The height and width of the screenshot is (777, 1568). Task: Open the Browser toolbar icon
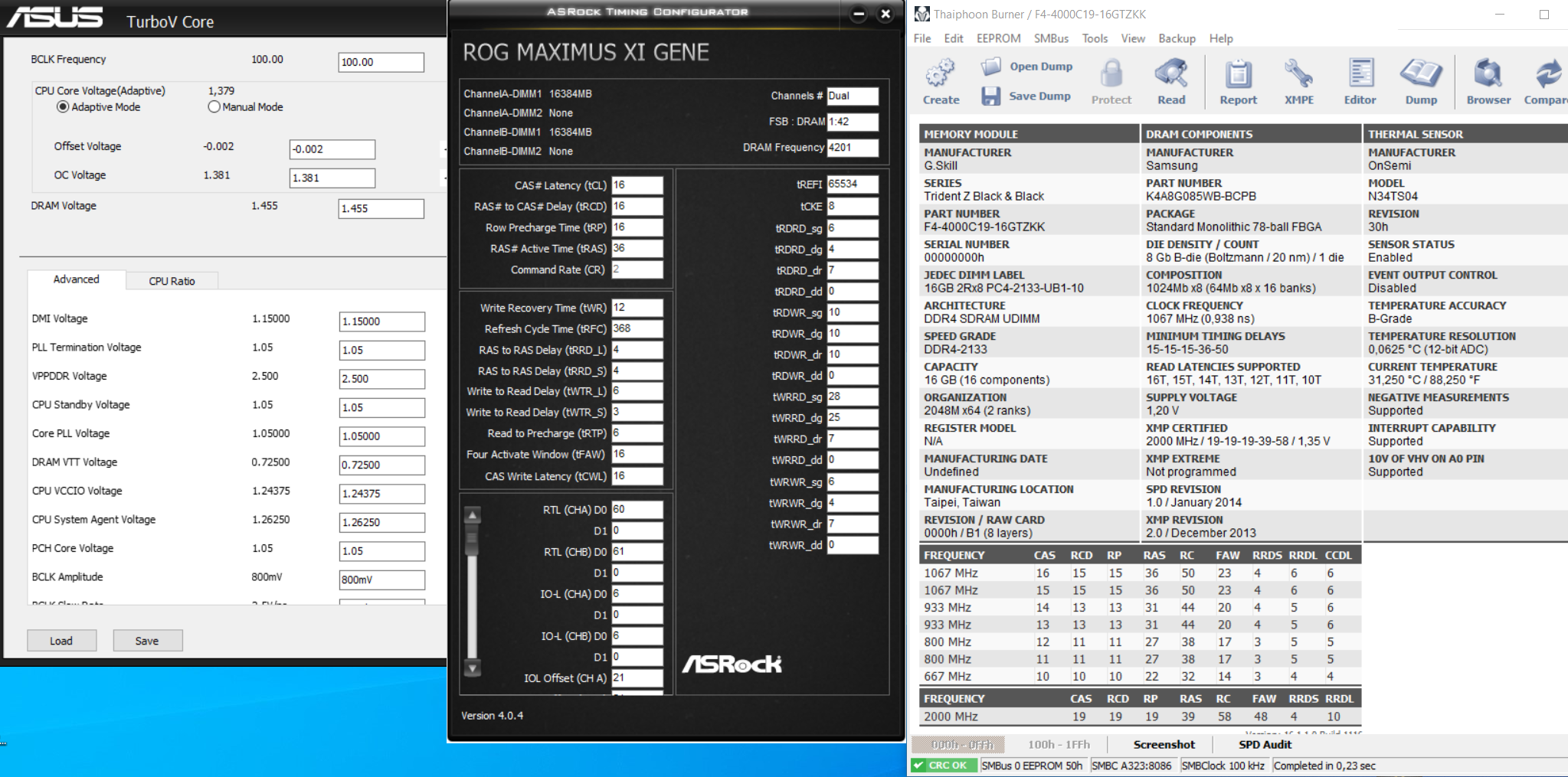click(1488, 82)
